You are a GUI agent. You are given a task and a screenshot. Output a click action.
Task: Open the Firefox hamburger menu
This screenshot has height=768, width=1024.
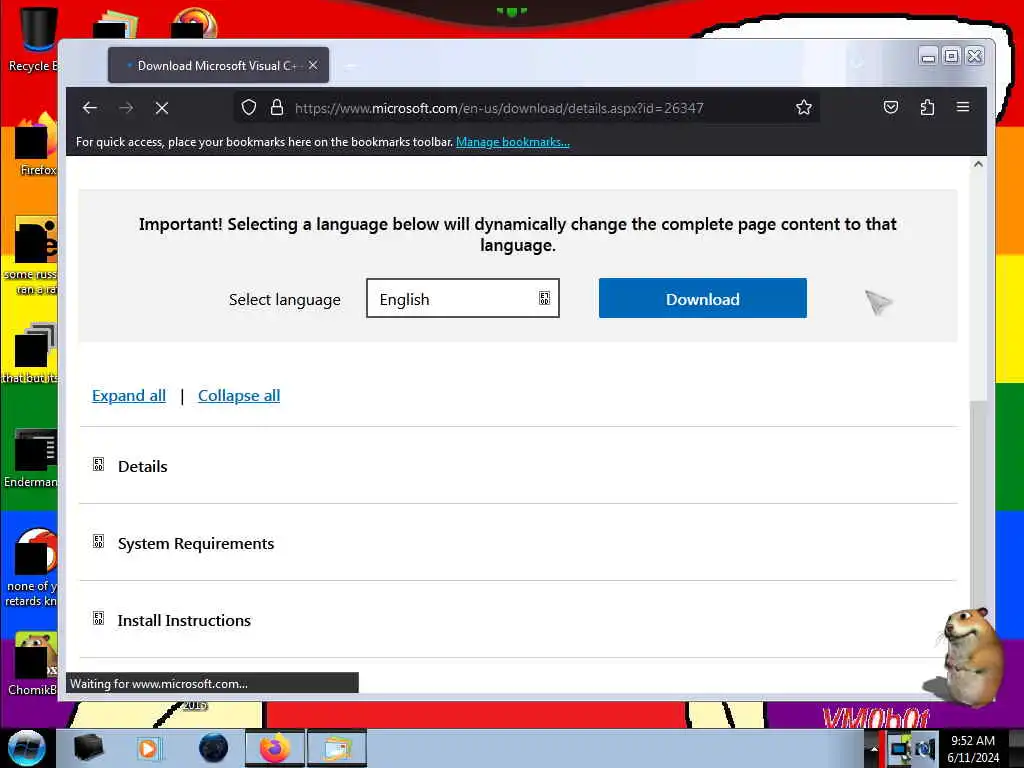(x=963, y=107)
